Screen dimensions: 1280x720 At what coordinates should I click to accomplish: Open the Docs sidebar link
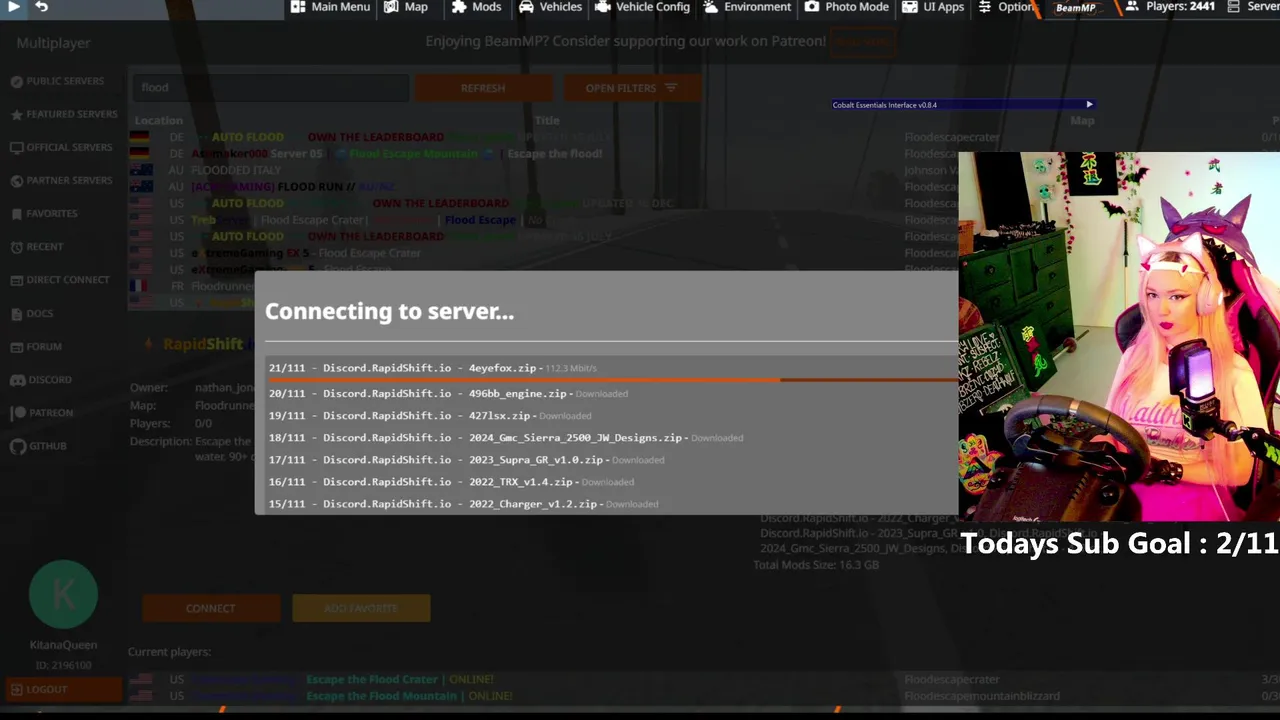click(31, 313)
